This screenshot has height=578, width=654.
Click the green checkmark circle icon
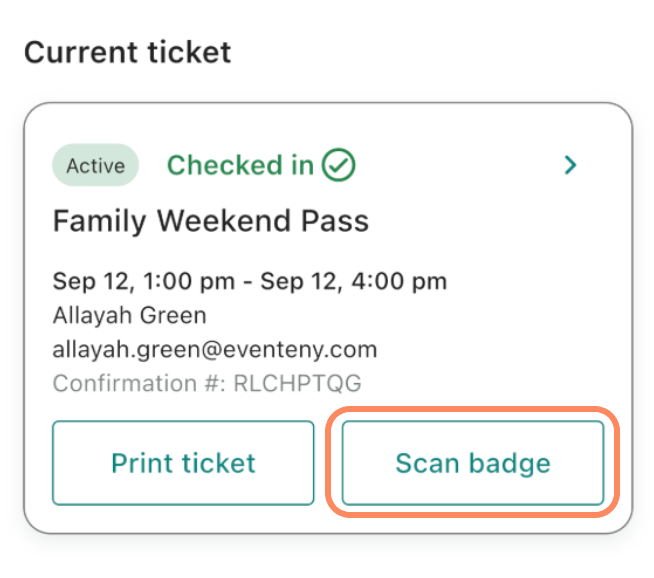click(340, 165)
